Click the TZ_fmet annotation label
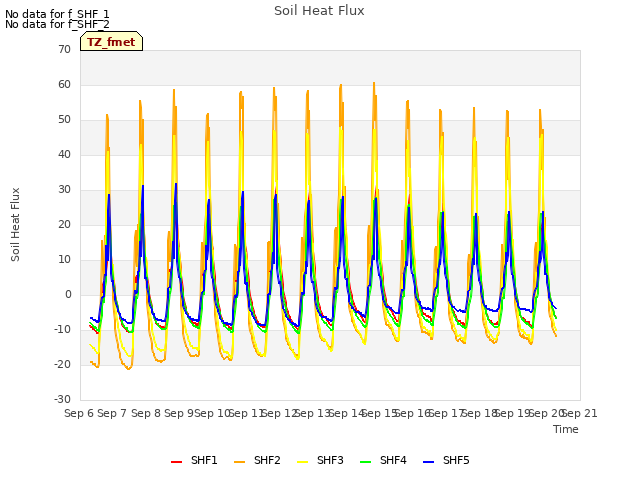 [111, 42]
